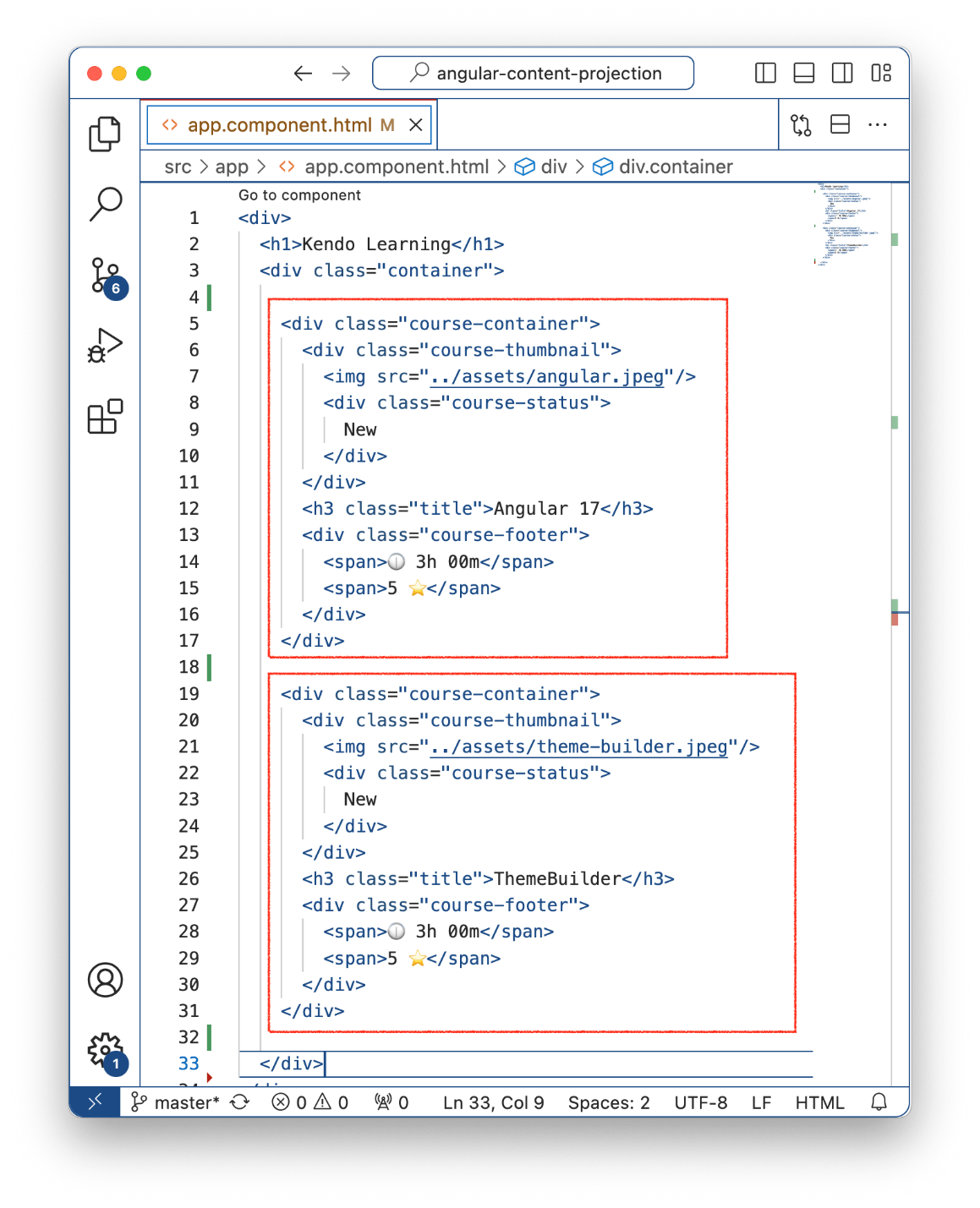Screen dimensions: 980x1208
Task: Click the Go to component code lens
Action: pyautogui.click(x=299, y=195)
